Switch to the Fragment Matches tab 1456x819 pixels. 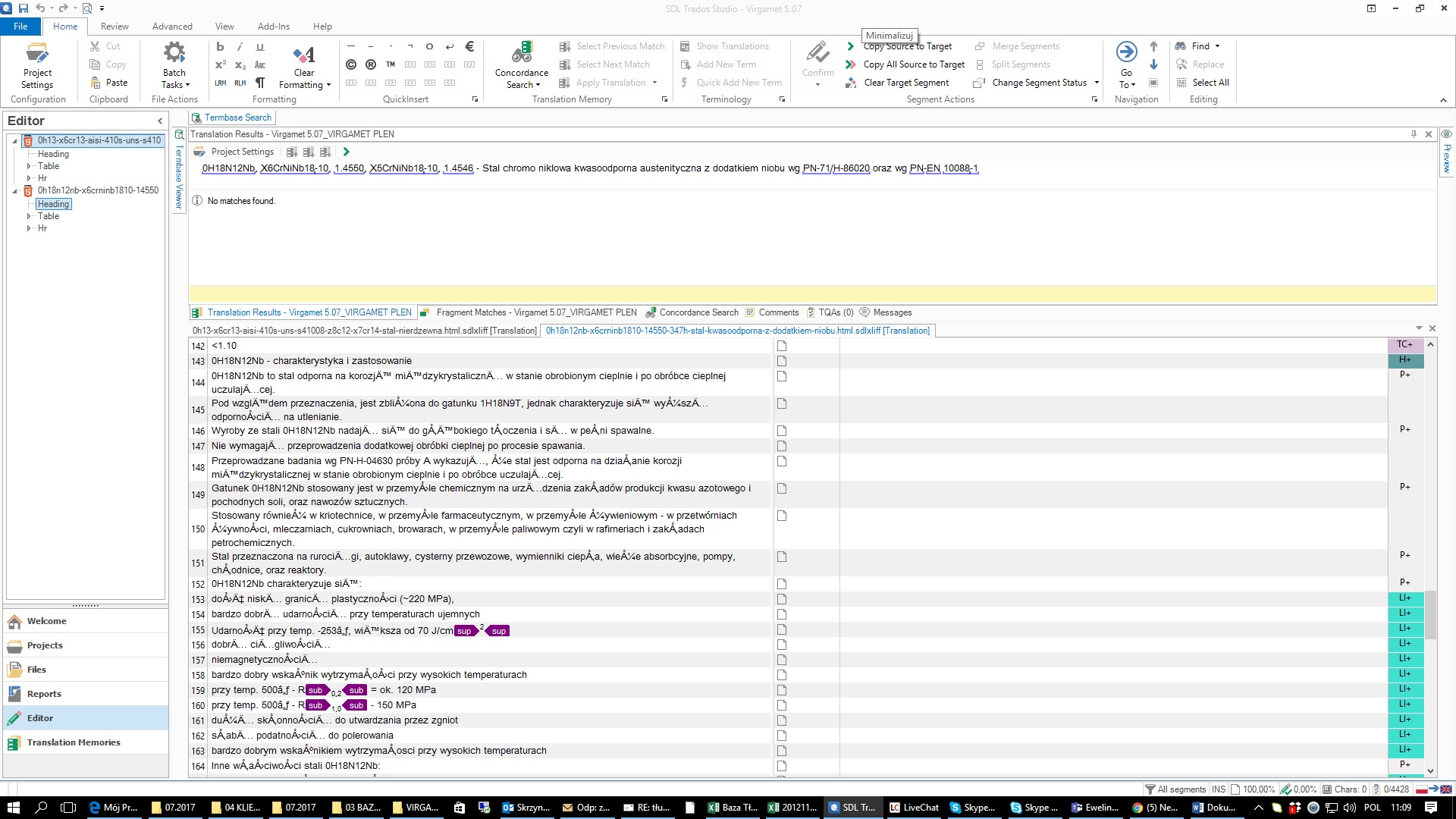[x=528, y=312]
